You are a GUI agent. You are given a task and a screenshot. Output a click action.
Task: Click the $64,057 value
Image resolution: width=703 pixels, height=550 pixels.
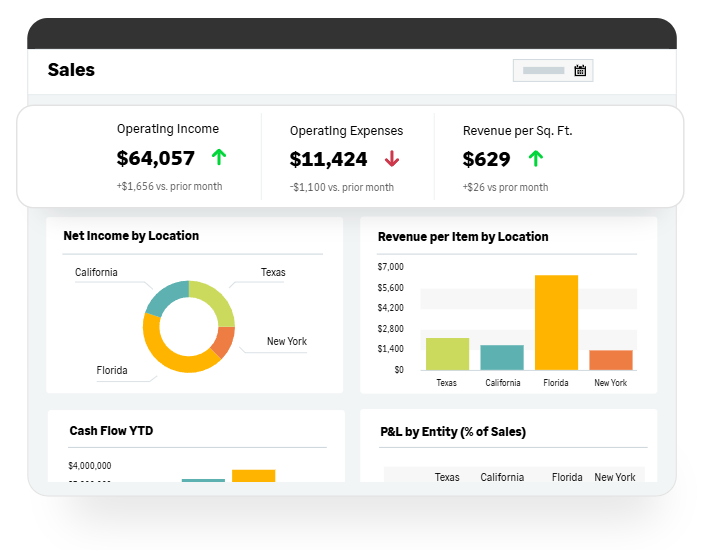click(156, 158)
